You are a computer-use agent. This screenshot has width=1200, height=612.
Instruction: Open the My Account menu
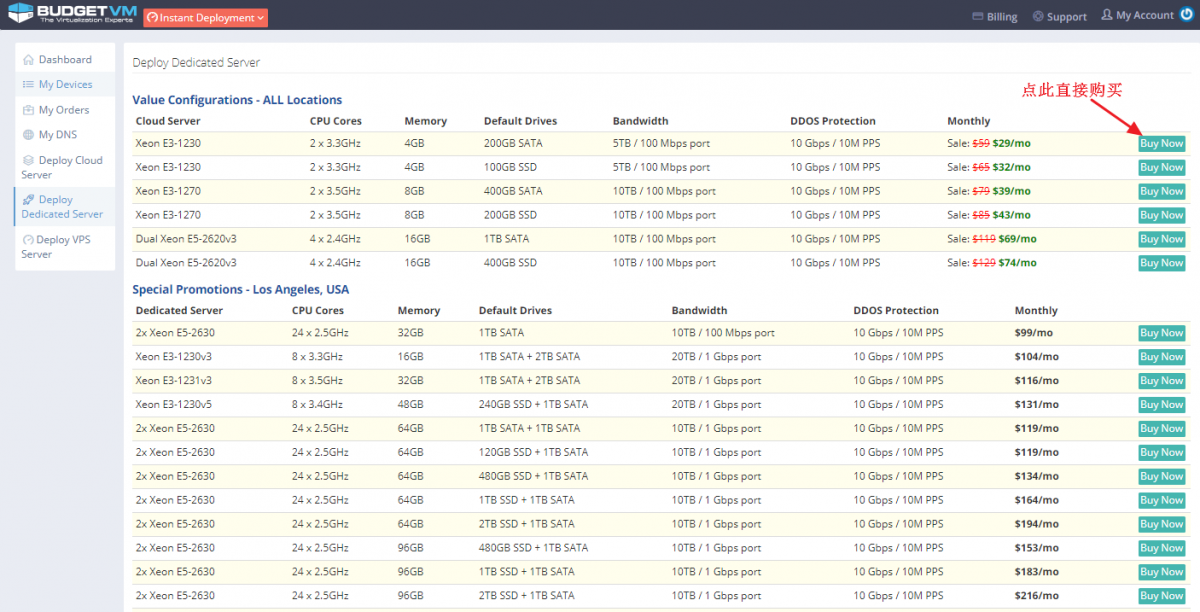pyautogui.click(x=1137, y=16)
